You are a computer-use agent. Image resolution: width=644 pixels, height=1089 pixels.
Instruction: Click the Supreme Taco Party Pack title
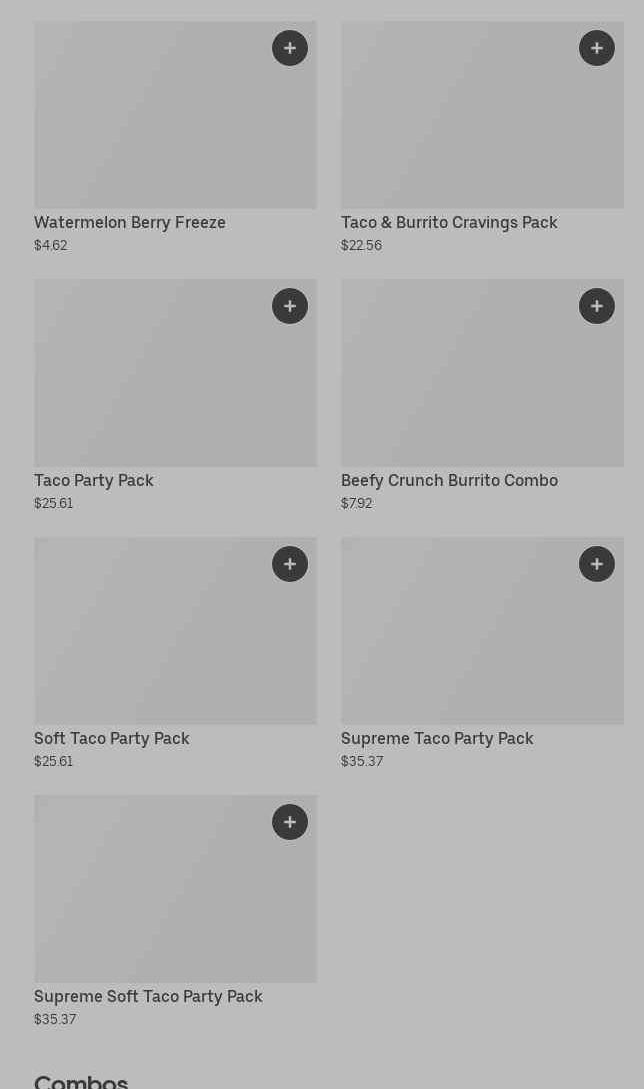(437, 738)
